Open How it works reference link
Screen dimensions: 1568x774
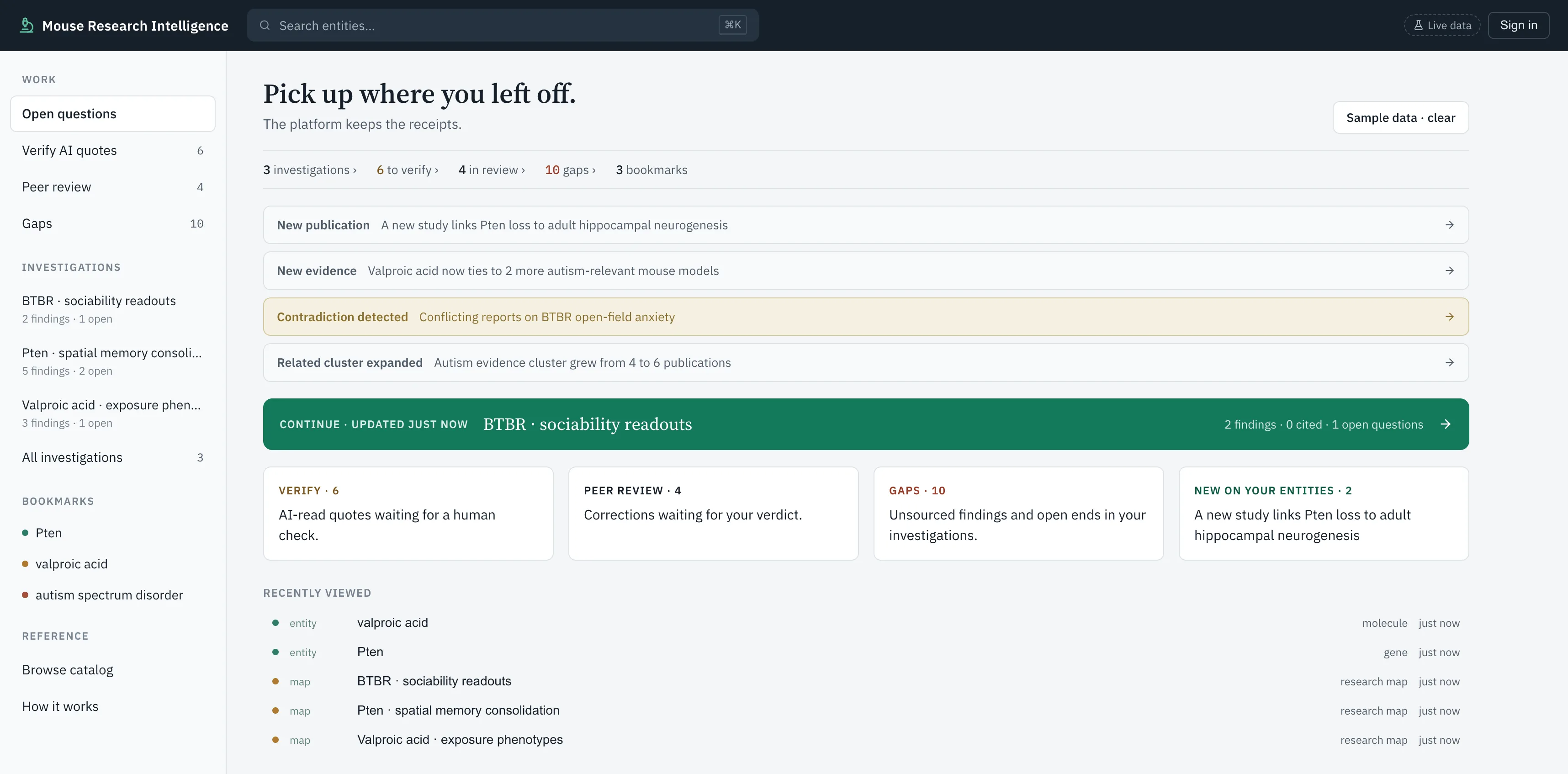coord(112,706)
